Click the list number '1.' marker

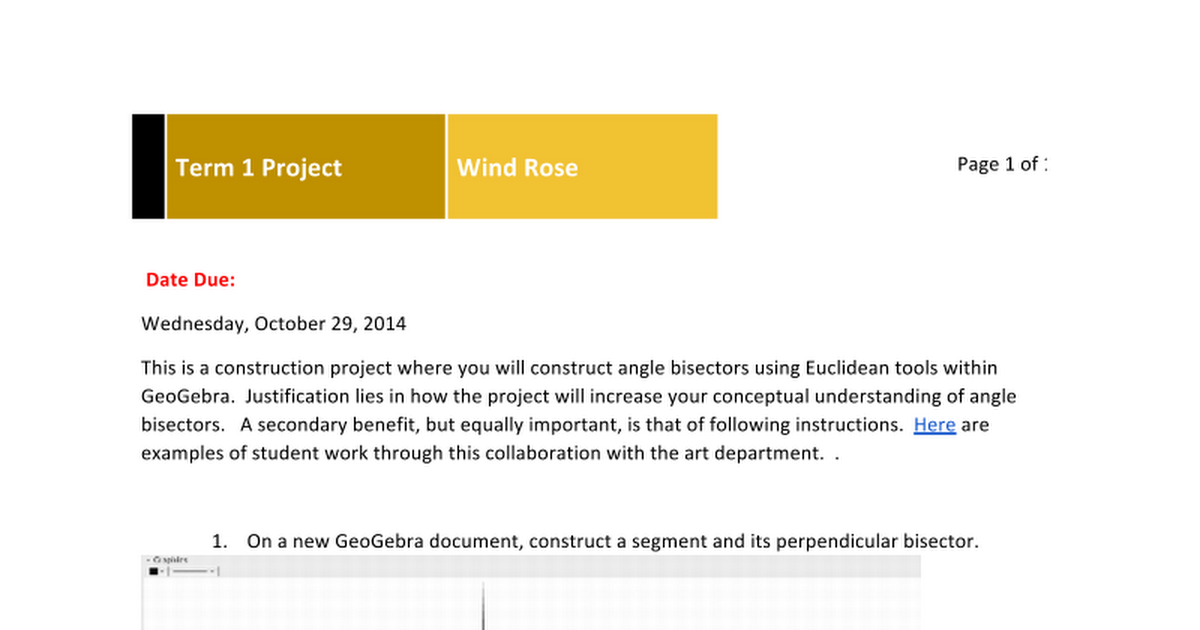click(x=221, y=542)
